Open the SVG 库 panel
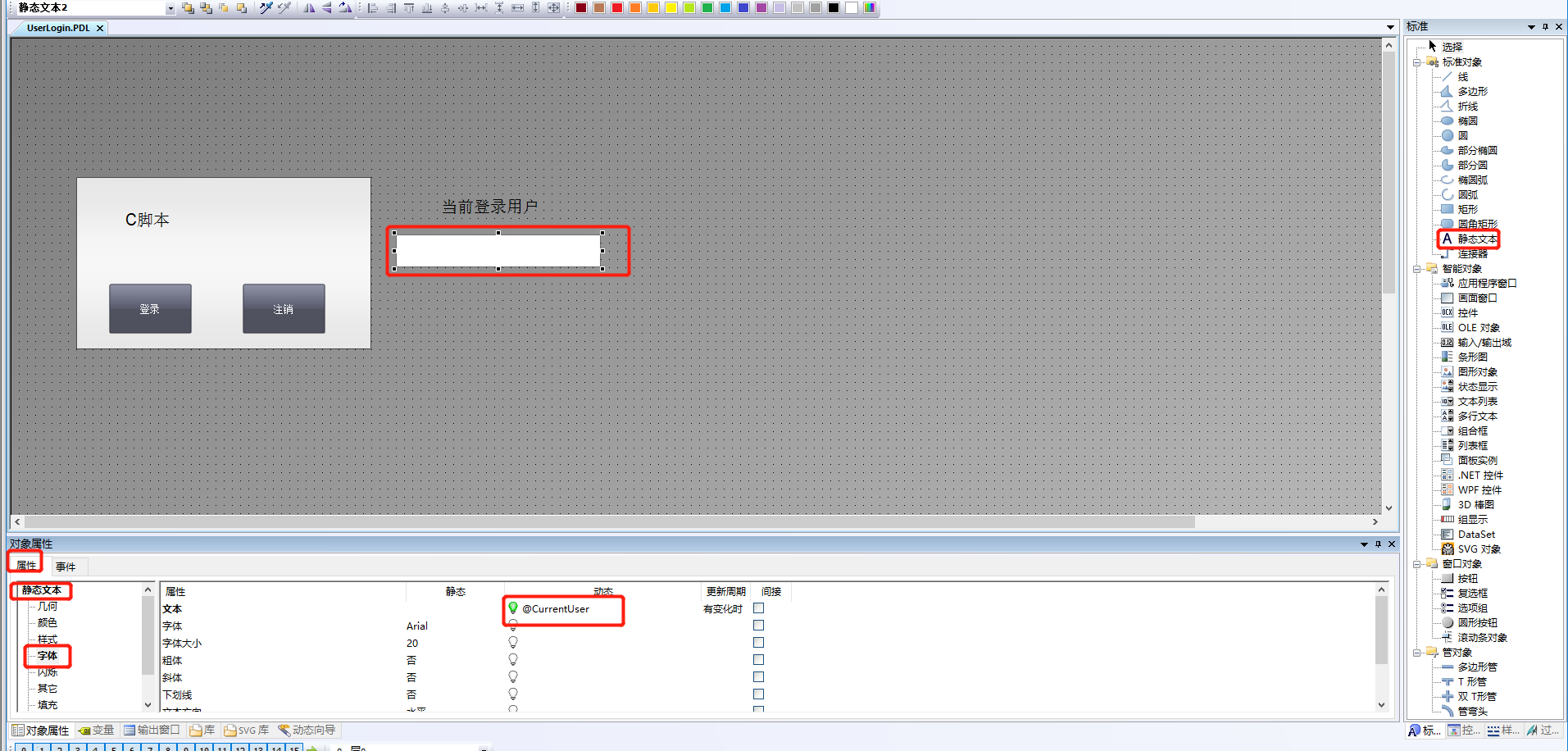The image size is (1568, 751). (x=246, y=730)
